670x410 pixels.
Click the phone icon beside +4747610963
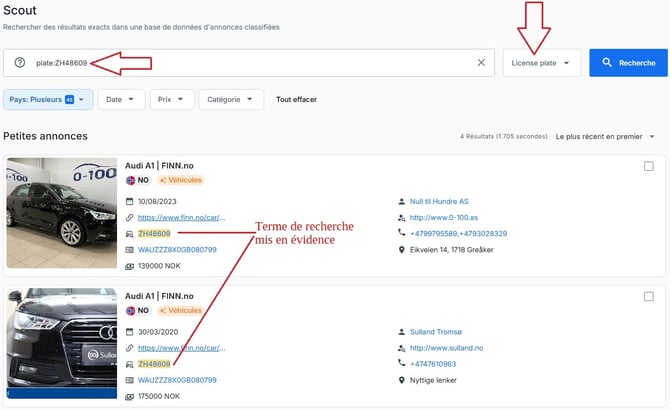tap(402, 363)
